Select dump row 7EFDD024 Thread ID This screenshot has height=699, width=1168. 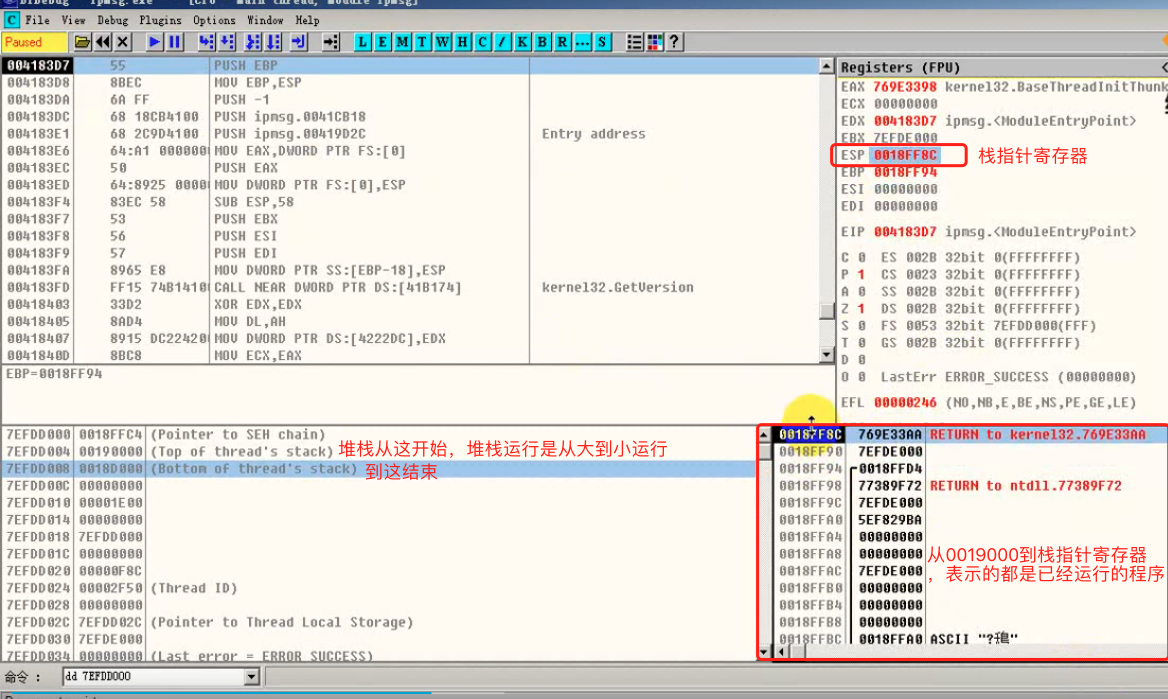point(379,588)
